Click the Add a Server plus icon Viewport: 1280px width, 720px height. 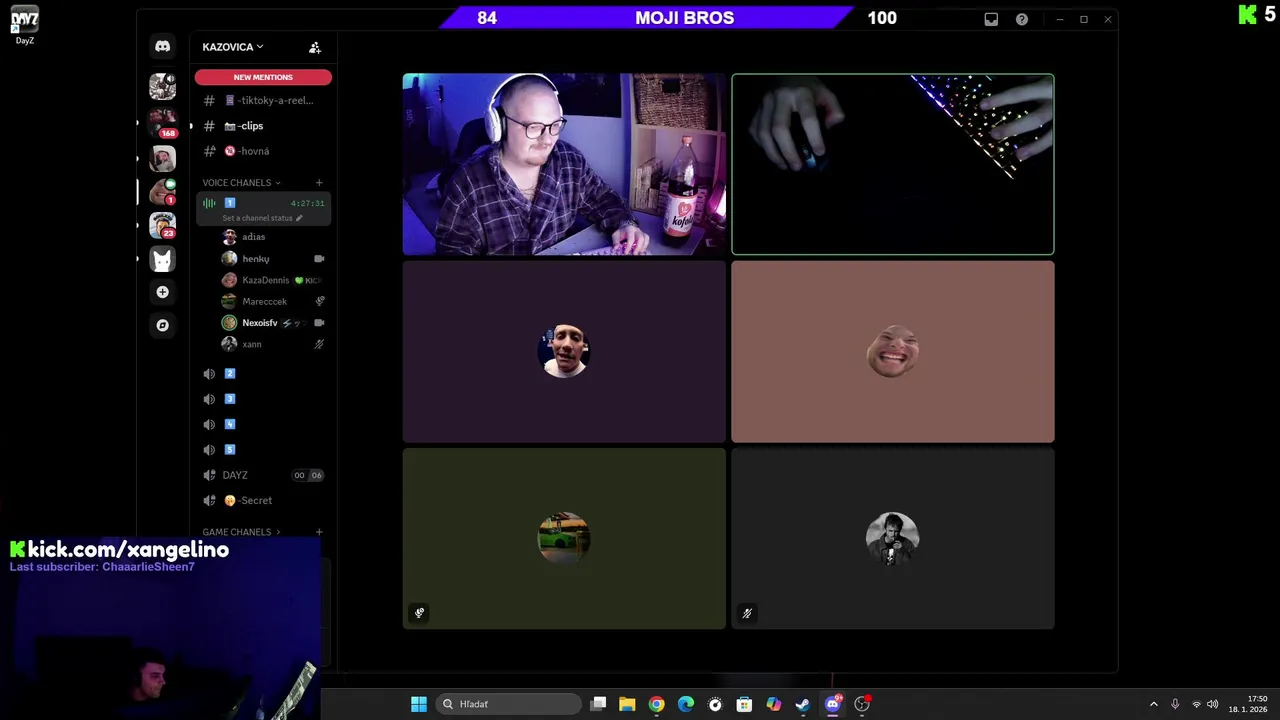pos(162,292)
